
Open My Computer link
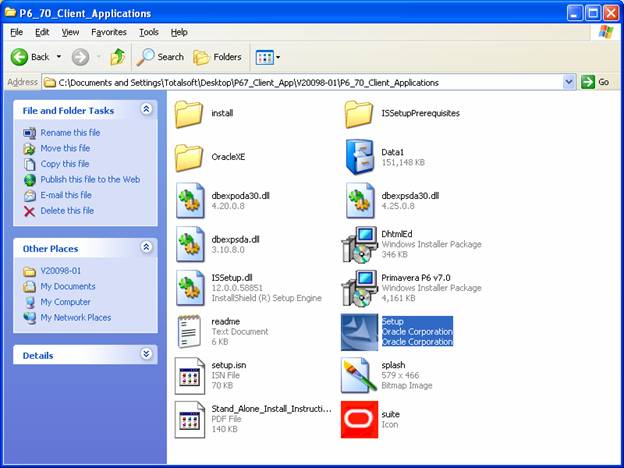pos(65,302)
